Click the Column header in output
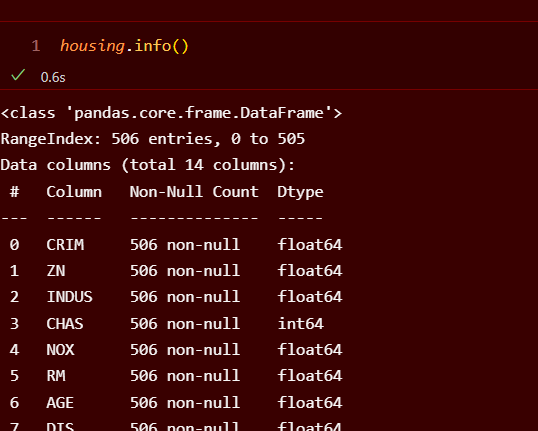This screenshot has height=431, width=538. [74, 192]
